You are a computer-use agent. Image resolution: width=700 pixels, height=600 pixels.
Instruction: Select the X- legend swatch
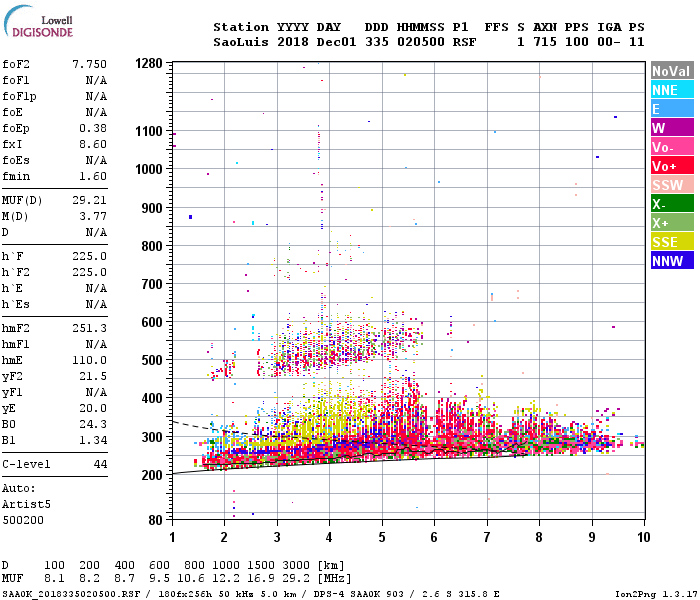672,204
